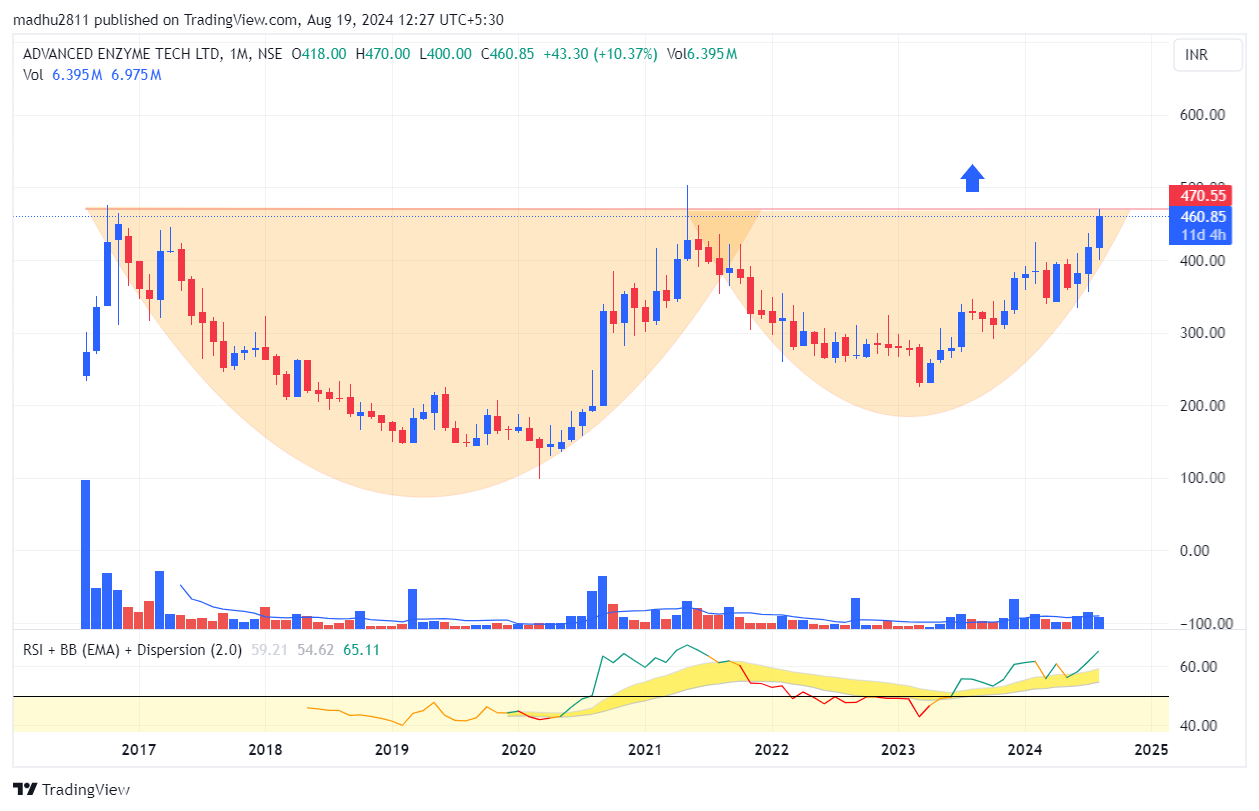
Task: Click the 400.00 price axis label
Action: click(x=1202, y=260)
